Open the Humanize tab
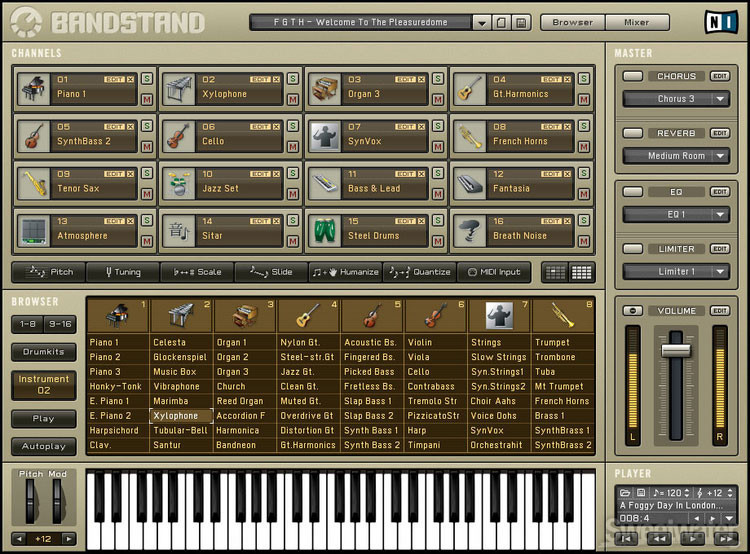Viewport: 750px width, 554px height. point(345,272)
